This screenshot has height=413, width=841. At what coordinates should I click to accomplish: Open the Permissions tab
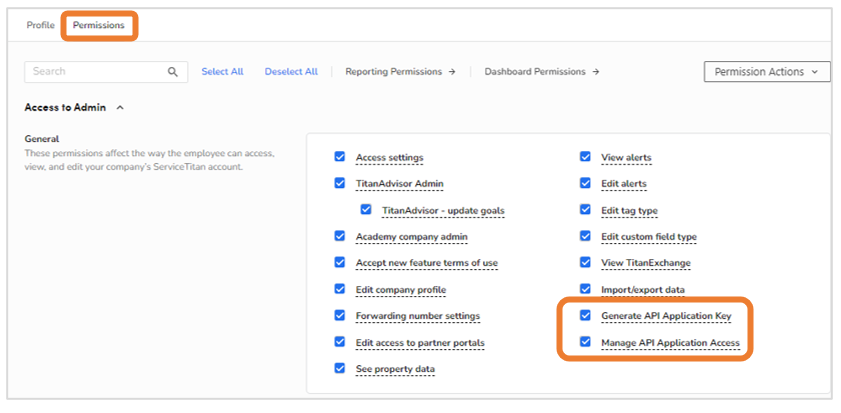tap(99, 25)
